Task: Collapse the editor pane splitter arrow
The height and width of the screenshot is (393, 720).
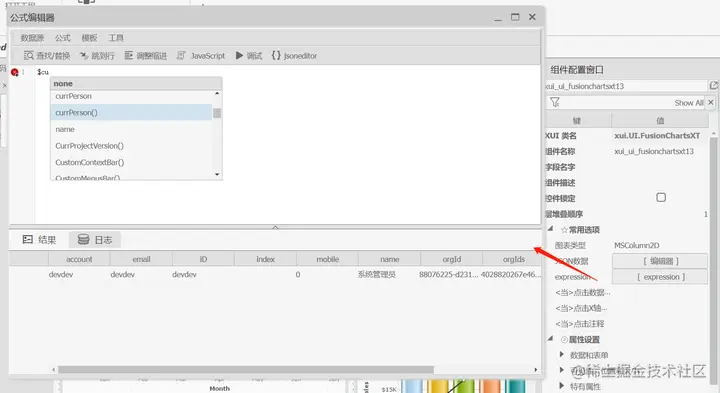Action: 275,227
